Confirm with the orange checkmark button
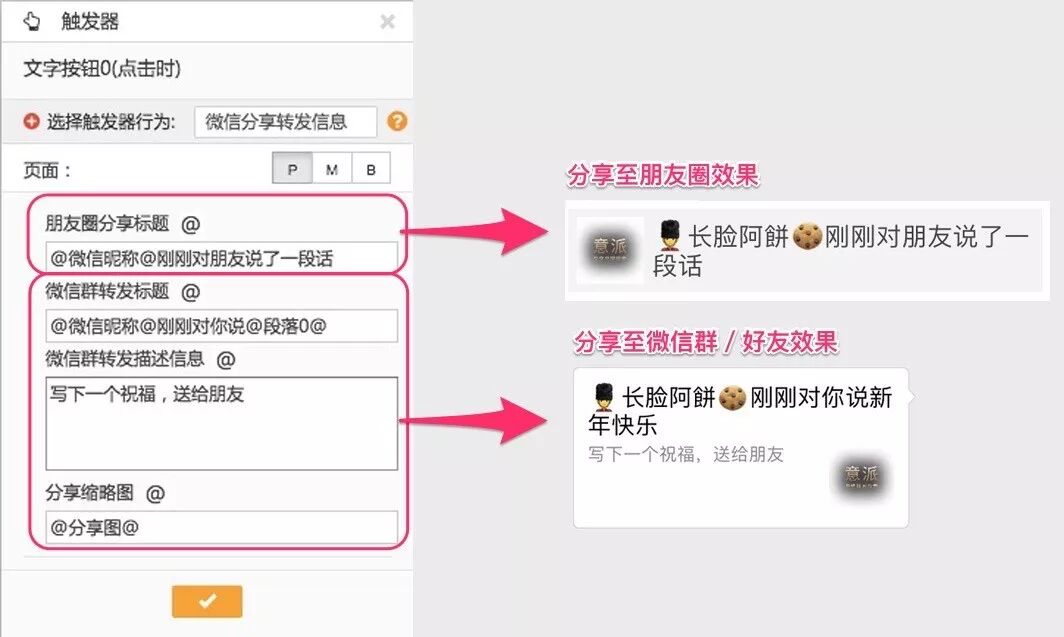The image size is (1064, 637). [207, 602]
